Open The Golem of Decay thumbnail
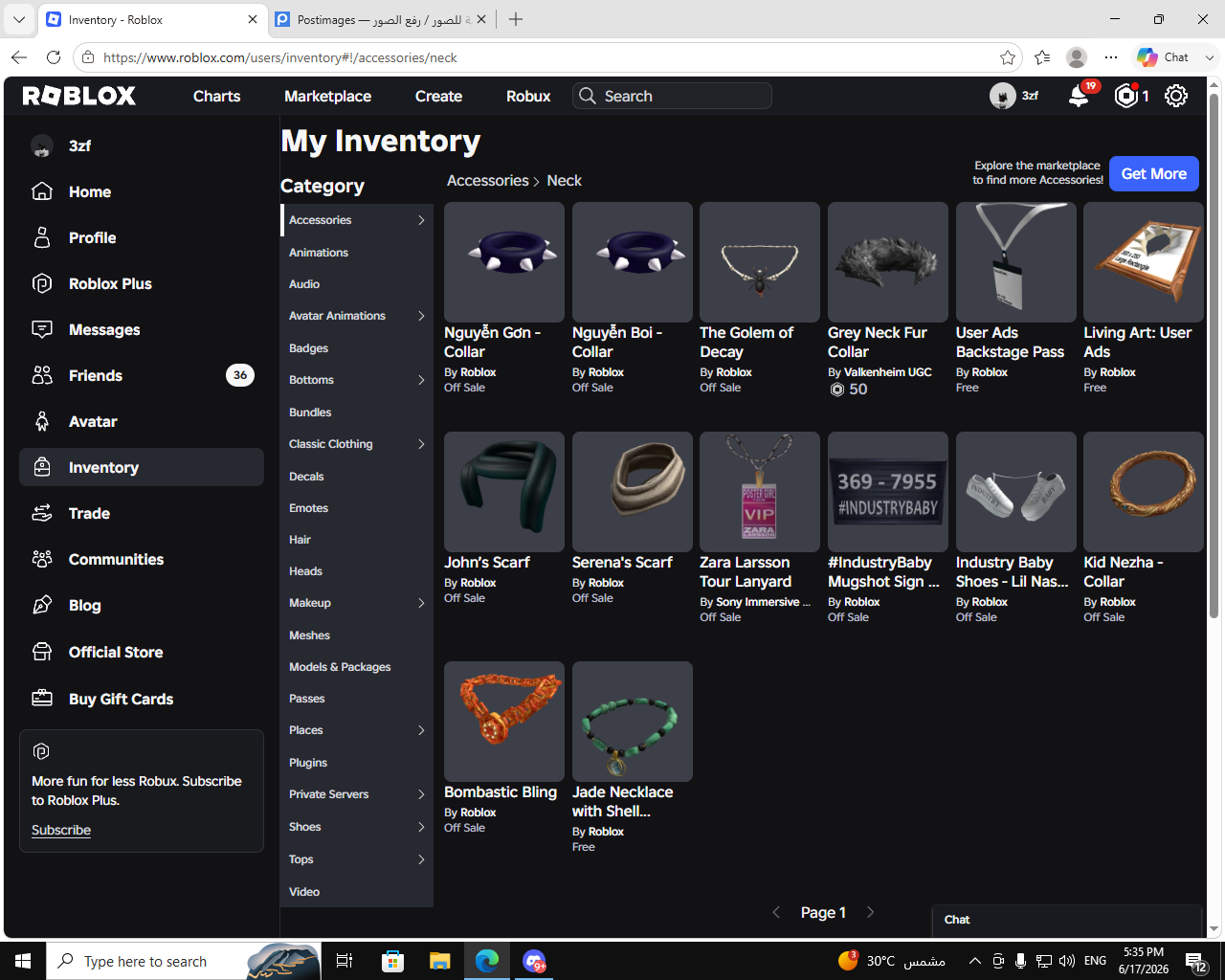 (760, 262)
